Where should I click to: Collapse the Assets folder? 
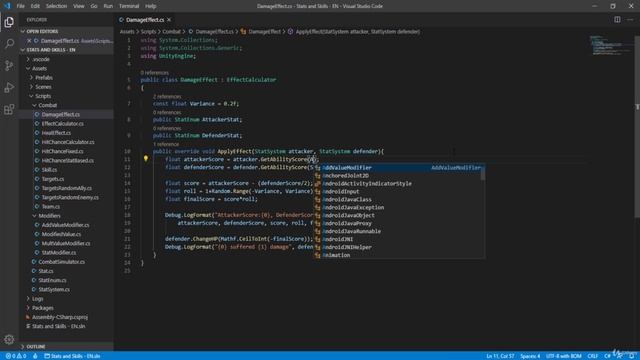(40, 68)
